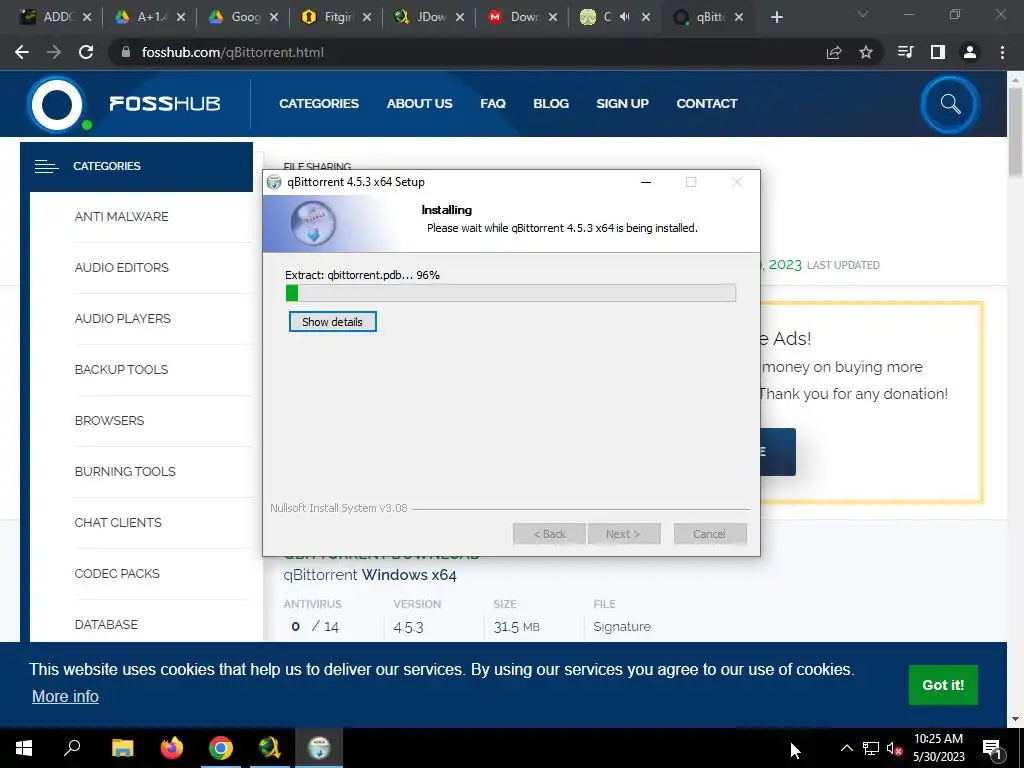Click Show details in installer
The image size is (1024, 768).
click(x=332, y=321)
